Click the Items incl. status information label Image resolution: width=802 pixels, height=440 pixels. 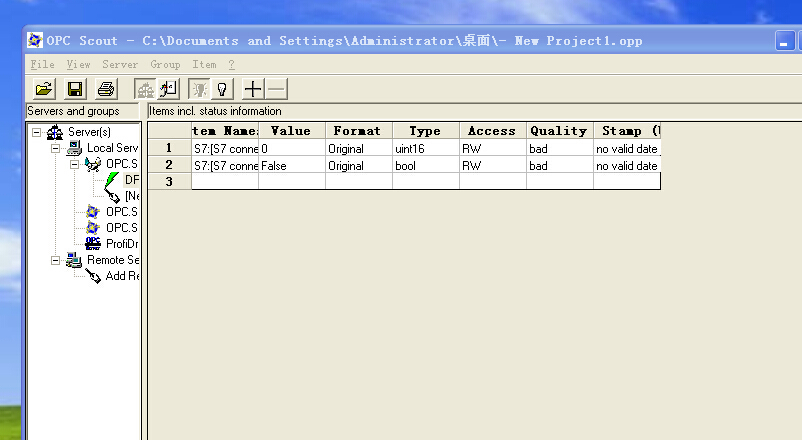(215, 111)
